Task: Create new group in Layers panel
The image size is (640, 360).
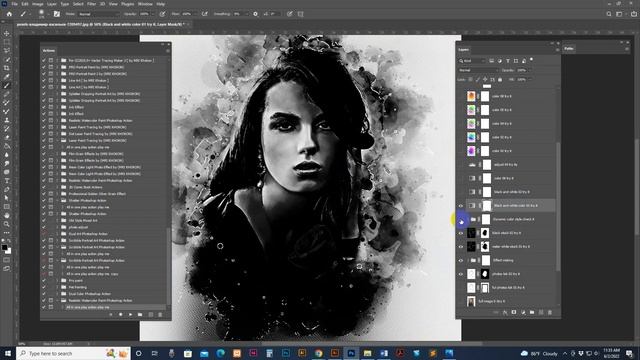Action: pyautogui.click(x=532, y=312)
